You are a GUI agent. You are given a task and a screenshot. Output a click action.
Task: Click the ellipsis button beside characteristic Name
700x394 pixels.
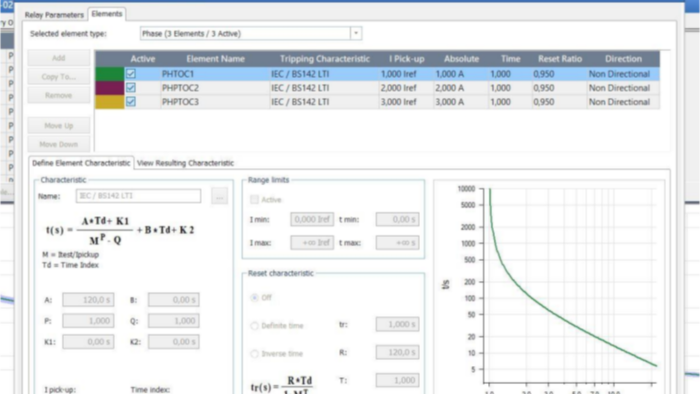[x=219, y=196]
